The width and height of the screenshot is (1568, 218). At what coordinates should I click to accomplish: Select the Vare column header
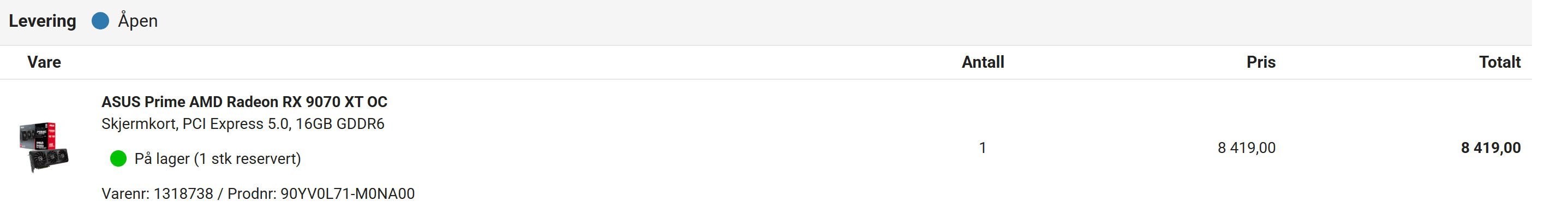[x=44, y=62]
